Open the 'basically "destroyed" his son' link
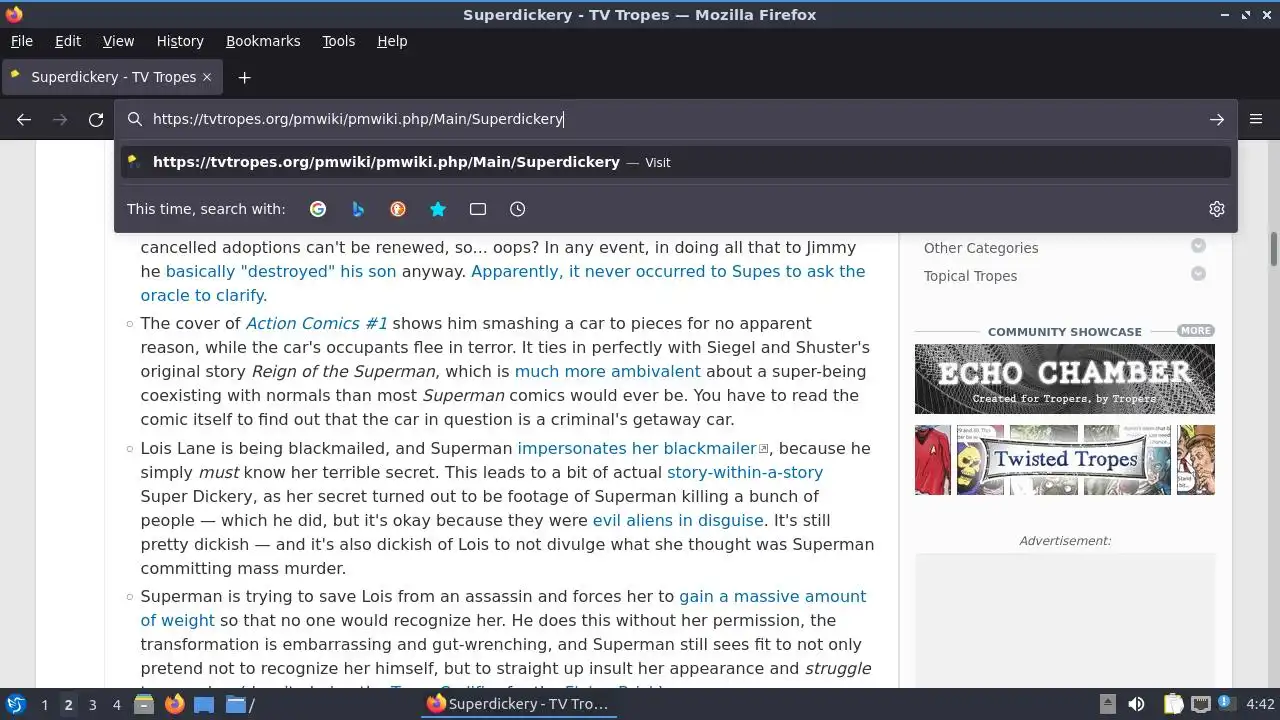The image size is (1280, 720). point(281,271)
